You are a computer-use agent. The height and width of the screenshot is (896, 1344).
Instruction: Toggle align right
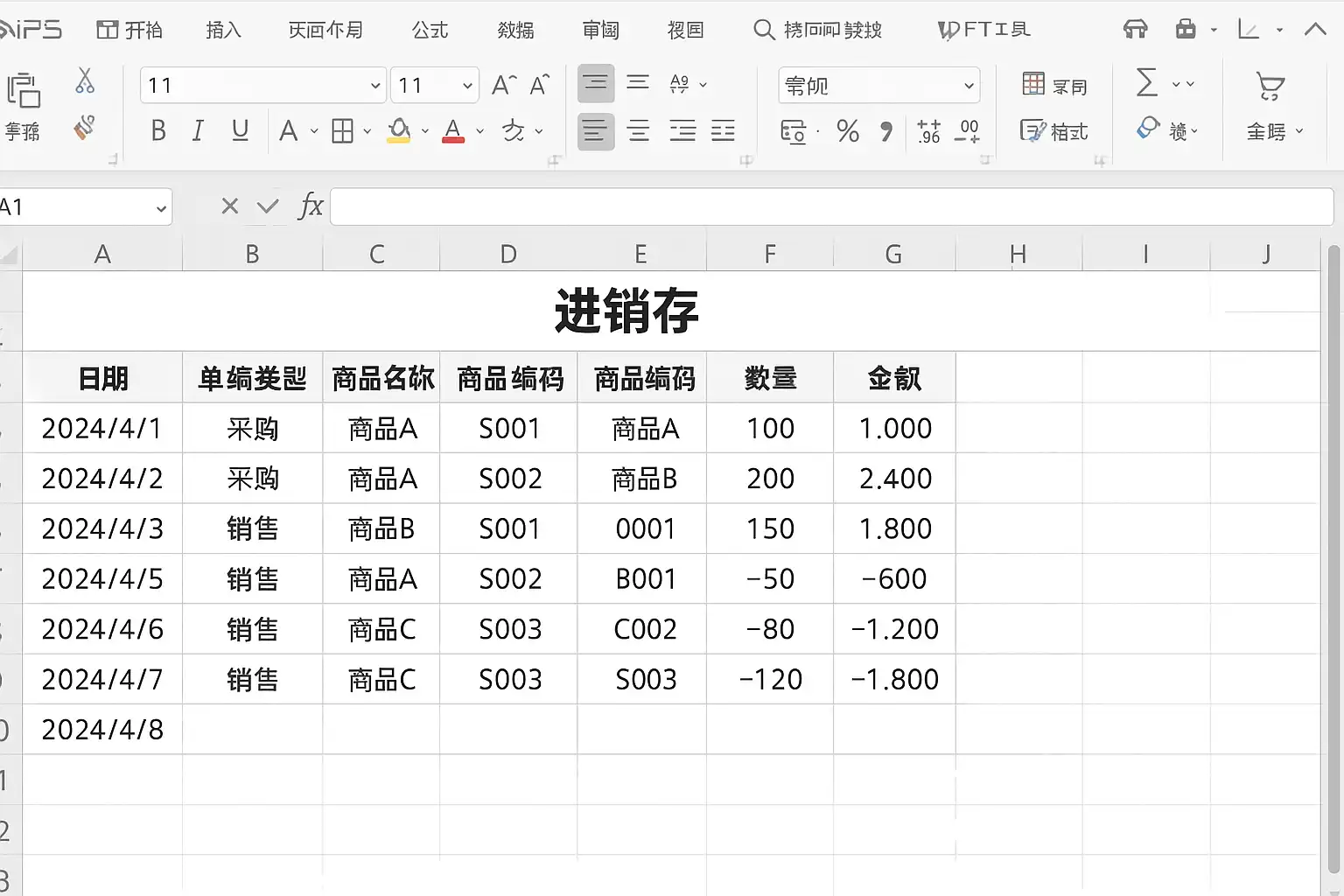682,131
